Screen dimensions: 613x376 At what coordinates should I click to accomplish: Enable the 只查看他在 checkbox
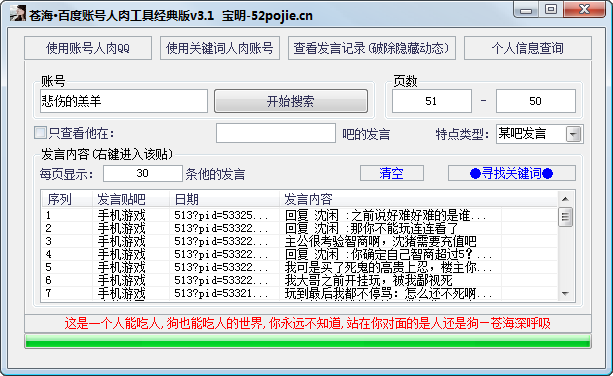[x=40, y=133]
